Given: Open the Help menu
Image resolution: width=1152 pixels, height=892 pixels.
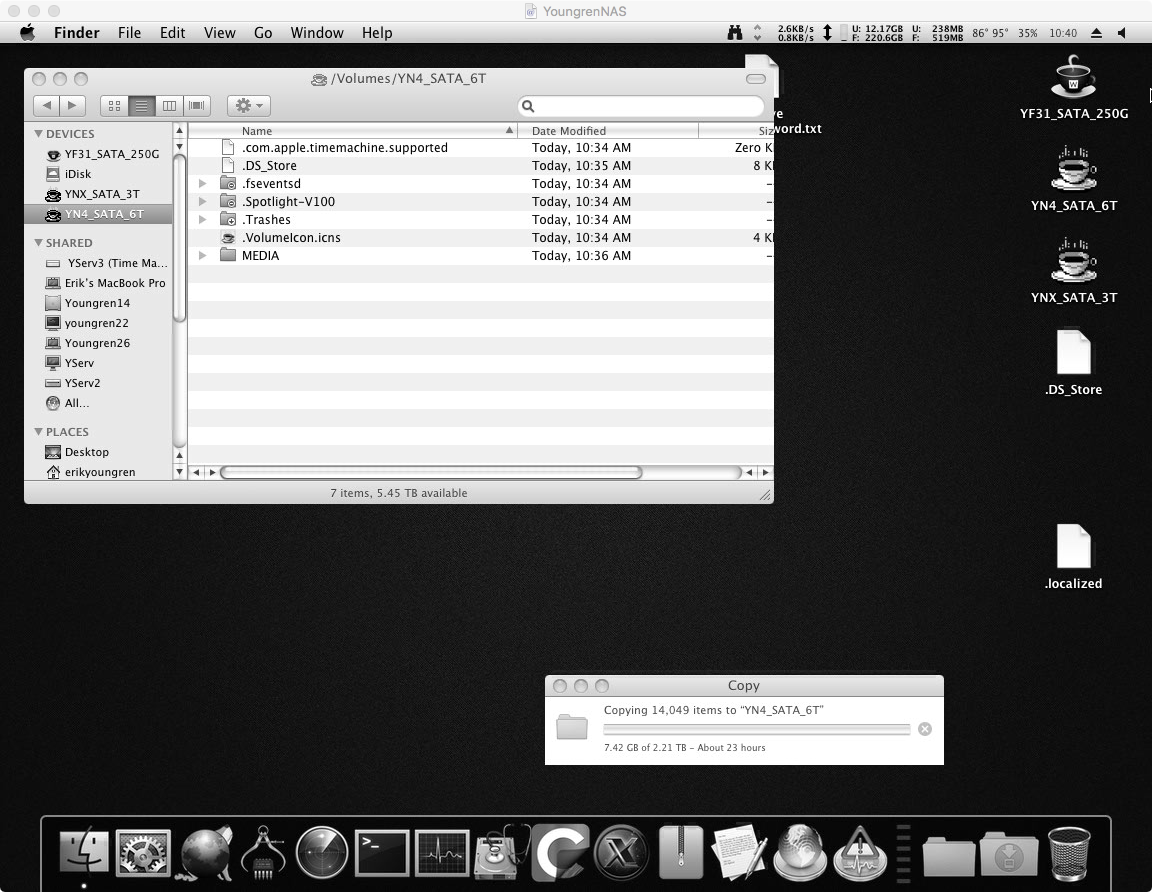Looking at the screenshot, I should pos(376,32).
